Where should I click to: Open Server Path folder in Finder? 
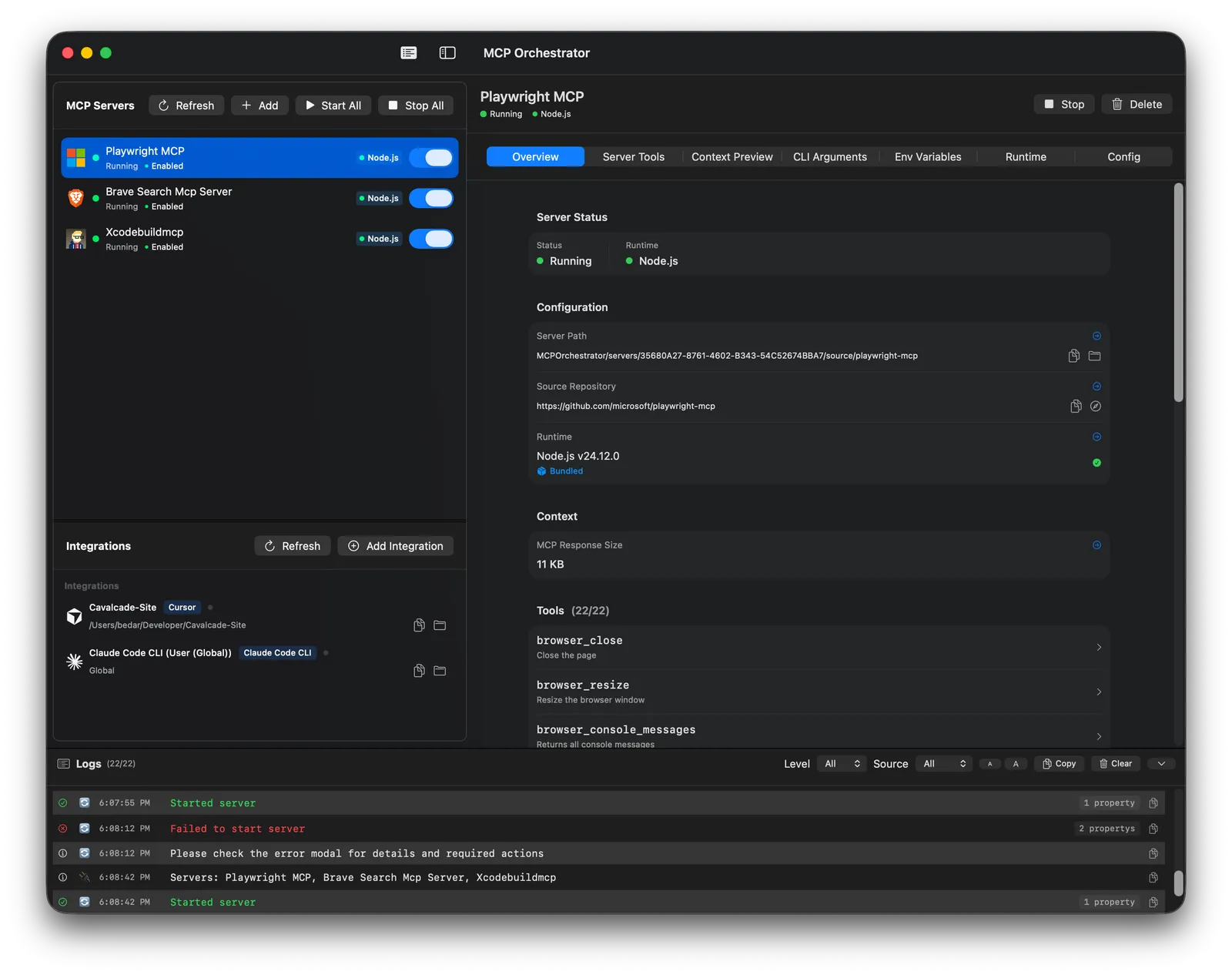[x=1094, y=356]
